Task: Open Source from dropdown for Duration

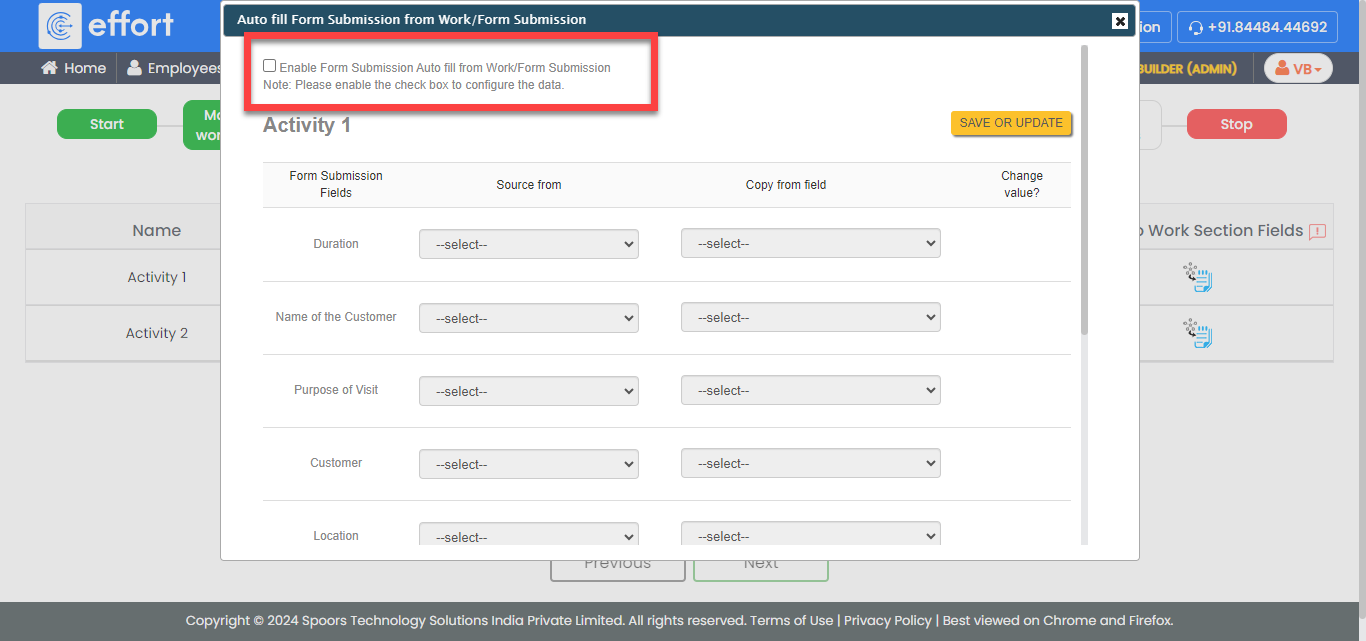Action: tap(528, 244)
